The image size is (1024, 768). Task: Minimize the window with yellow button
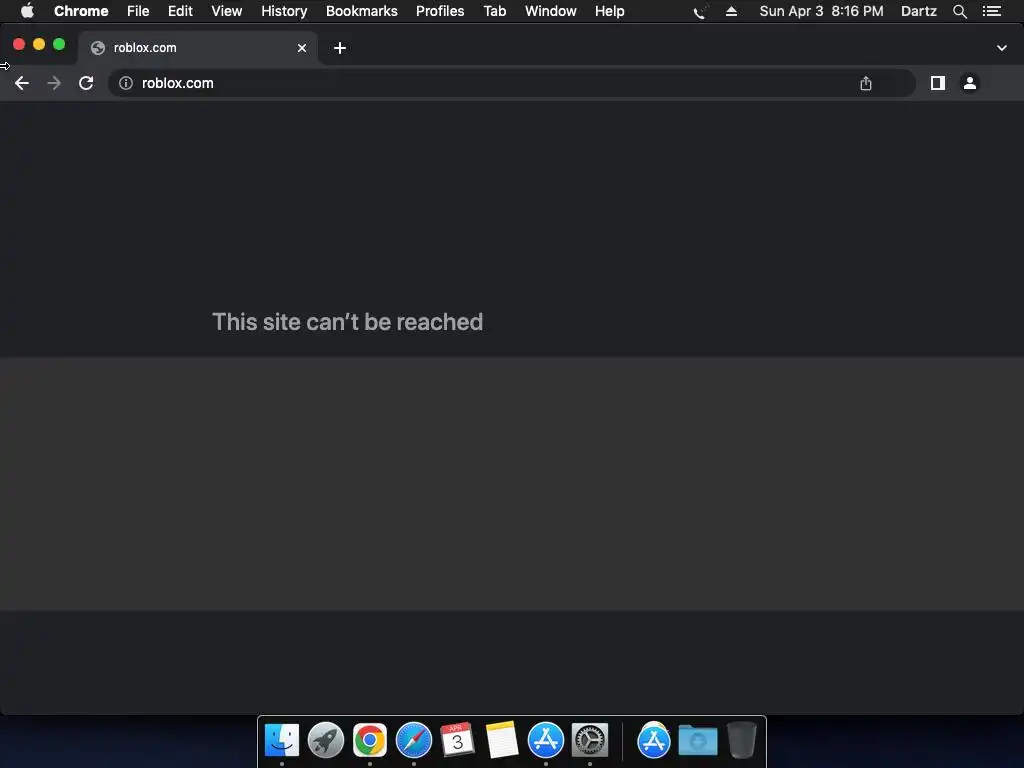[x=39, y=44]
